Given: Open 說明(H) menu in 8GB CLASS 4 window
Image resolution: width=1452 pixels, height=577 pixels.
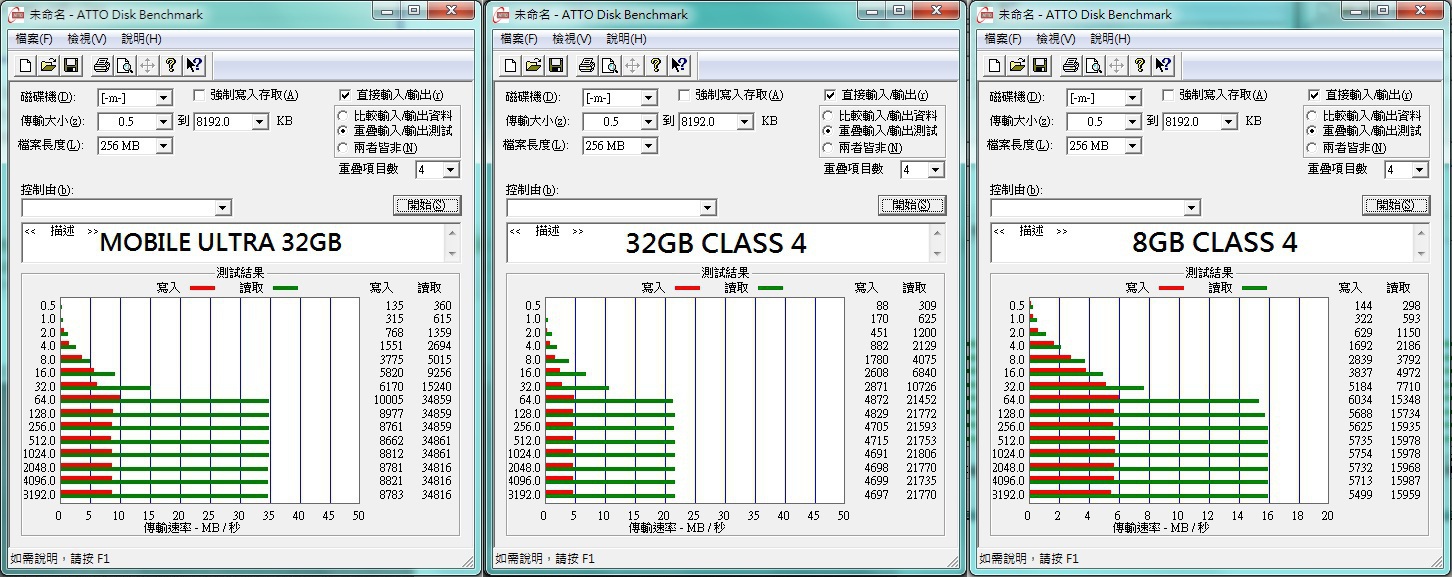Looking at the screenshot, I should pos(1110,39).
